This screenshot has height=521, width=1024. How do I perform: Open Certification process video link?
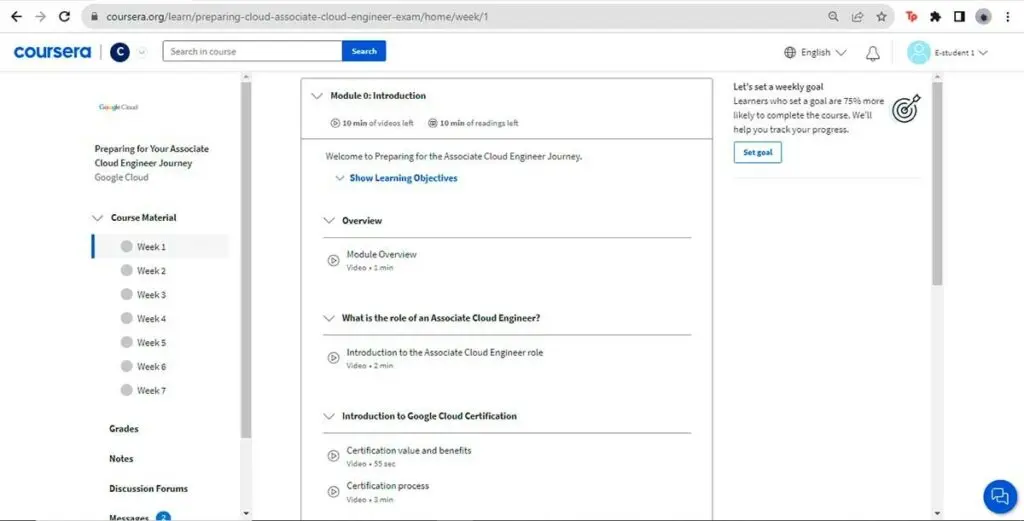[x=388, y=486]
